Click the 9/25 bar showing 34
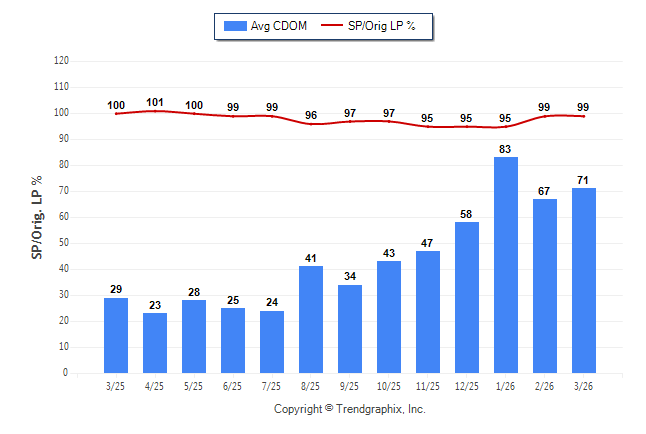 pos(350,329)
